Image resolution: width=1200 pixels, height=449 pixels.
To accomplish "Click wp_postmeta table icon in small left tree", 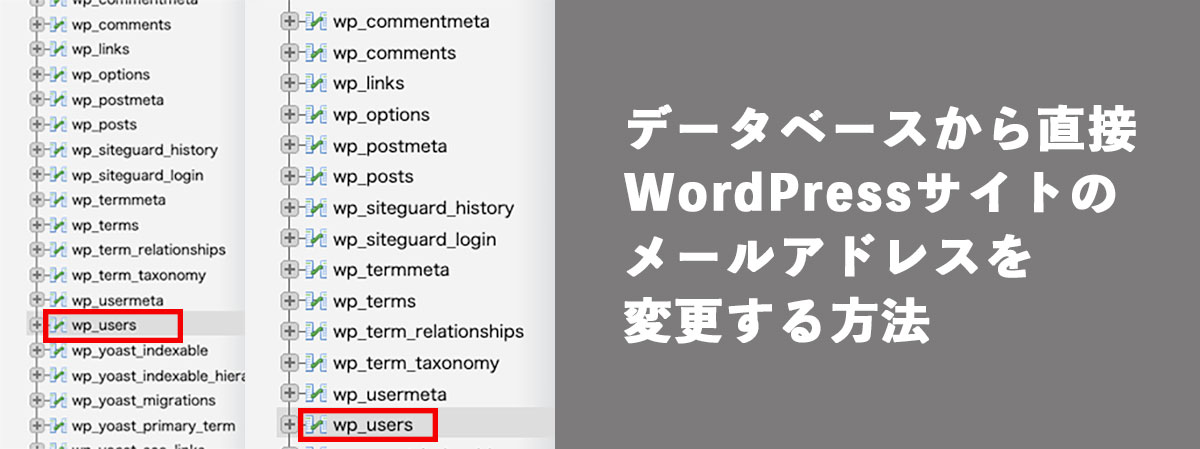I will pos(58,99).
